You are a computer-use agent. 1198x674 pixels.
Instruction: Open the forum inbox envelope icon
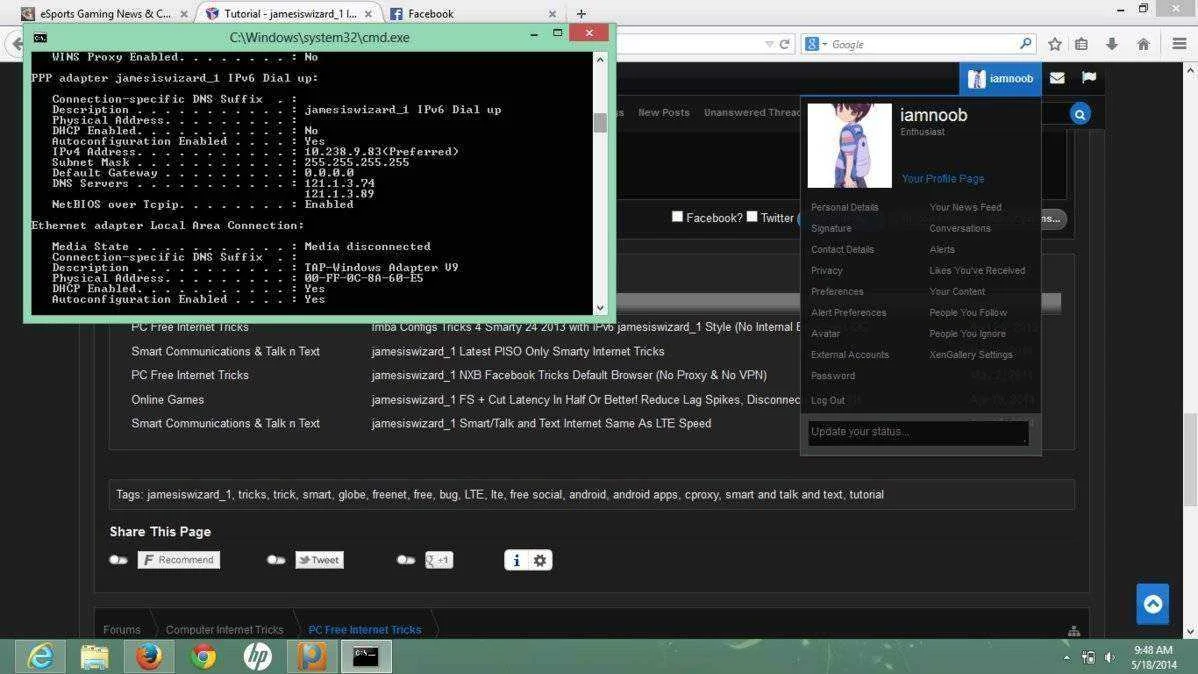[1057, 78]
